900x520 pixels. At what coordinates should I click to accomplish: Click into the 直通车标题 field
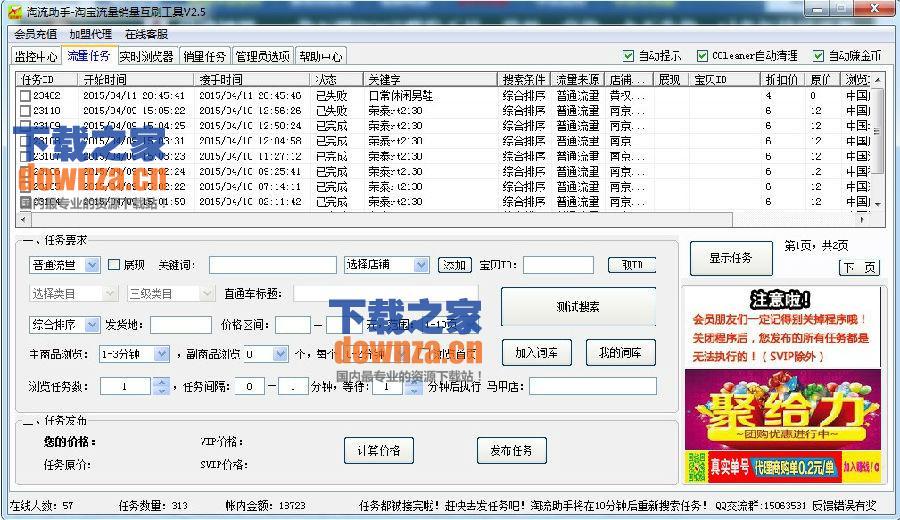click(386, 294)
